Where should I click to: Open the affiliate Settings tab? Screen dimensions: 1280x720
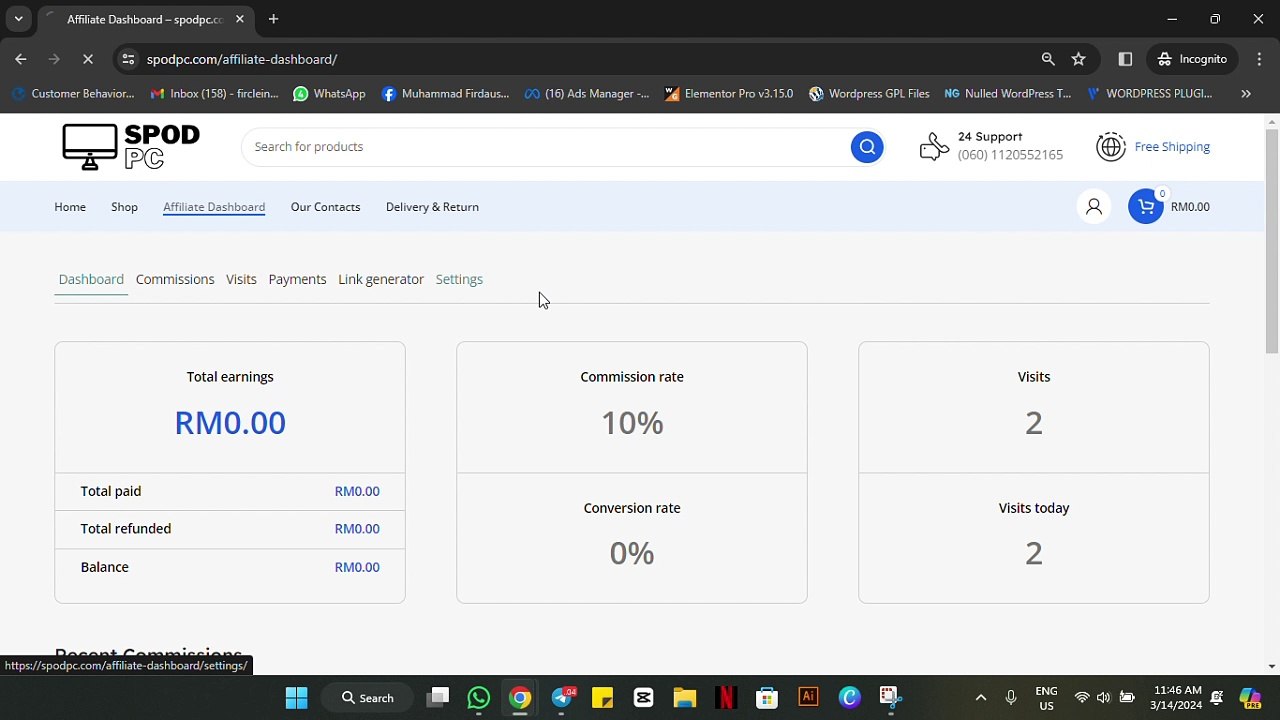459,279
